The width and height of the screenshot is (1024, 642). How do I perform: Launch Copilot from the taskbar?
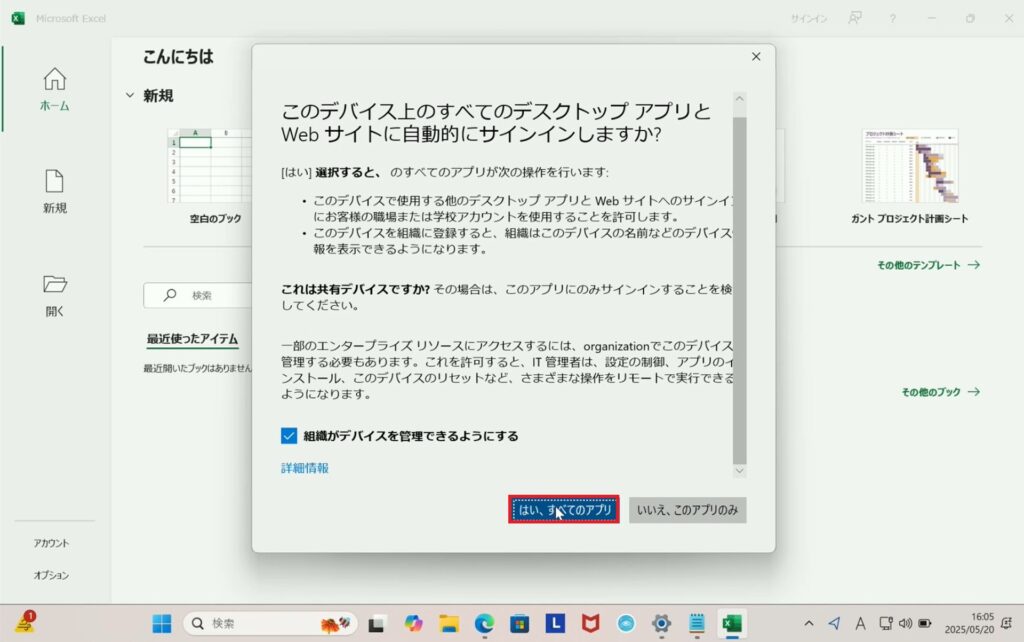pyautogui.click(x=413, y=624)
